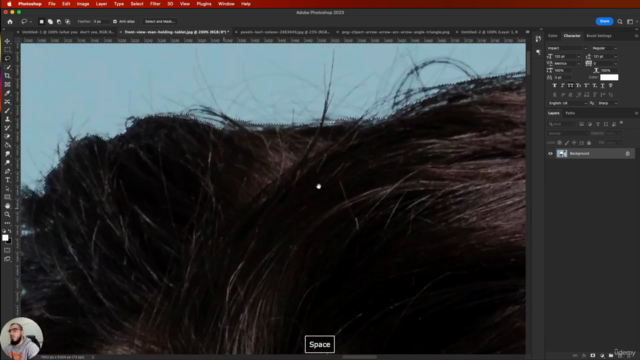
Task: Switch to the Color panel tab
Action: [x=553, y=36]
